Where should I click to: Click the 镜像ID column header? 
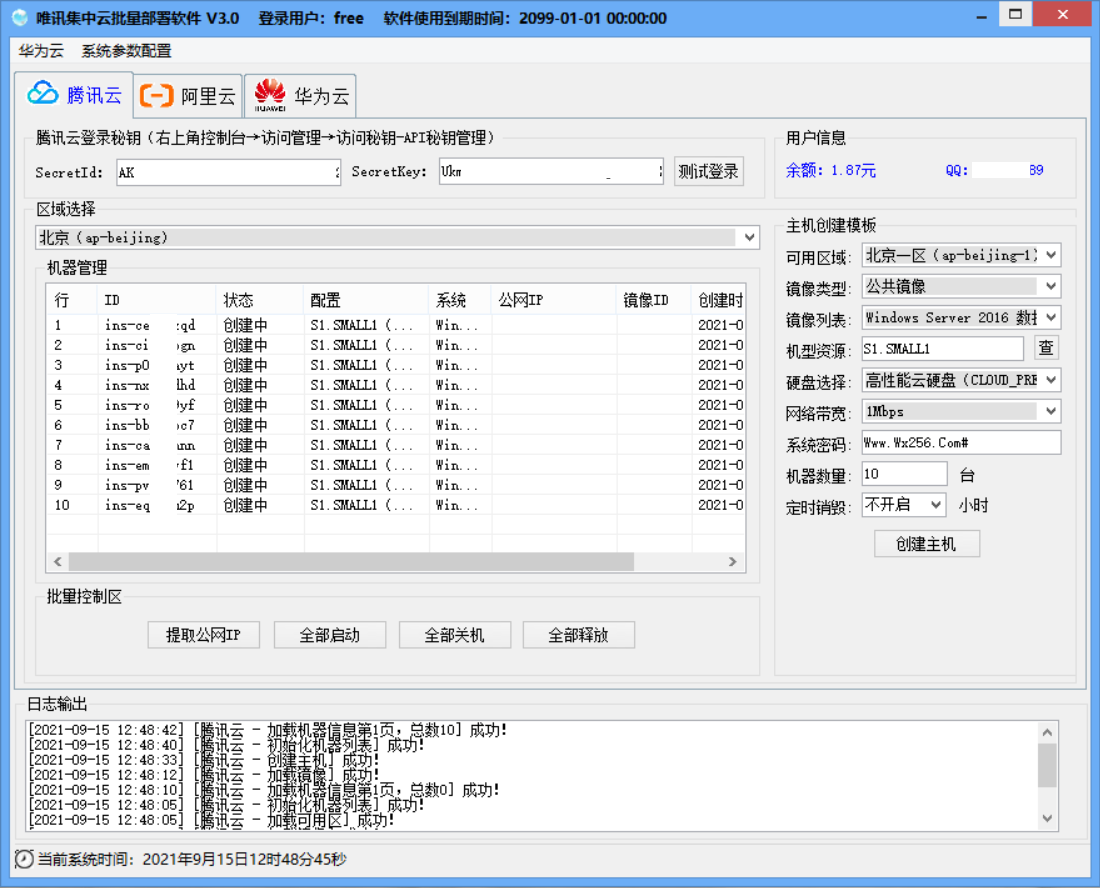pyautogui.click(x=654, y=300)
